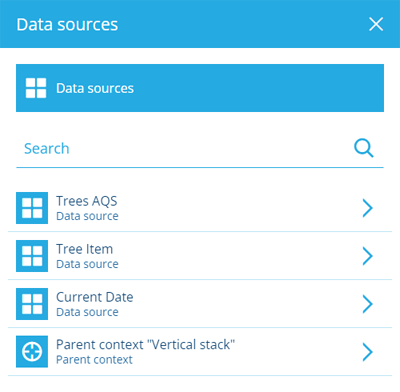
Task: Expand Current Date with its chevron arrow
Action: [367, 304]
